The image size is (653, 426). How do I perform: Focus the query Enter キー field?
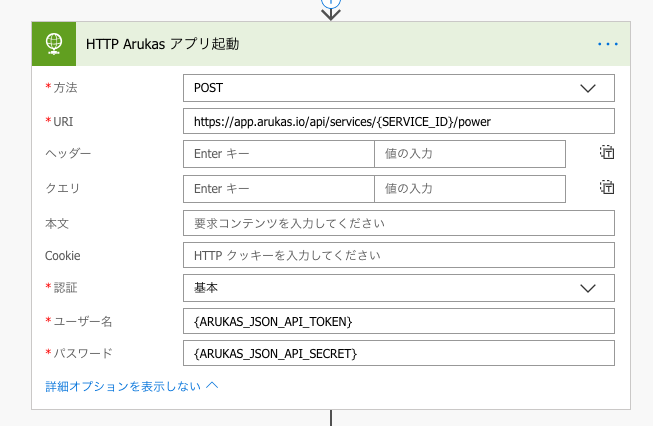coord(278,188)
